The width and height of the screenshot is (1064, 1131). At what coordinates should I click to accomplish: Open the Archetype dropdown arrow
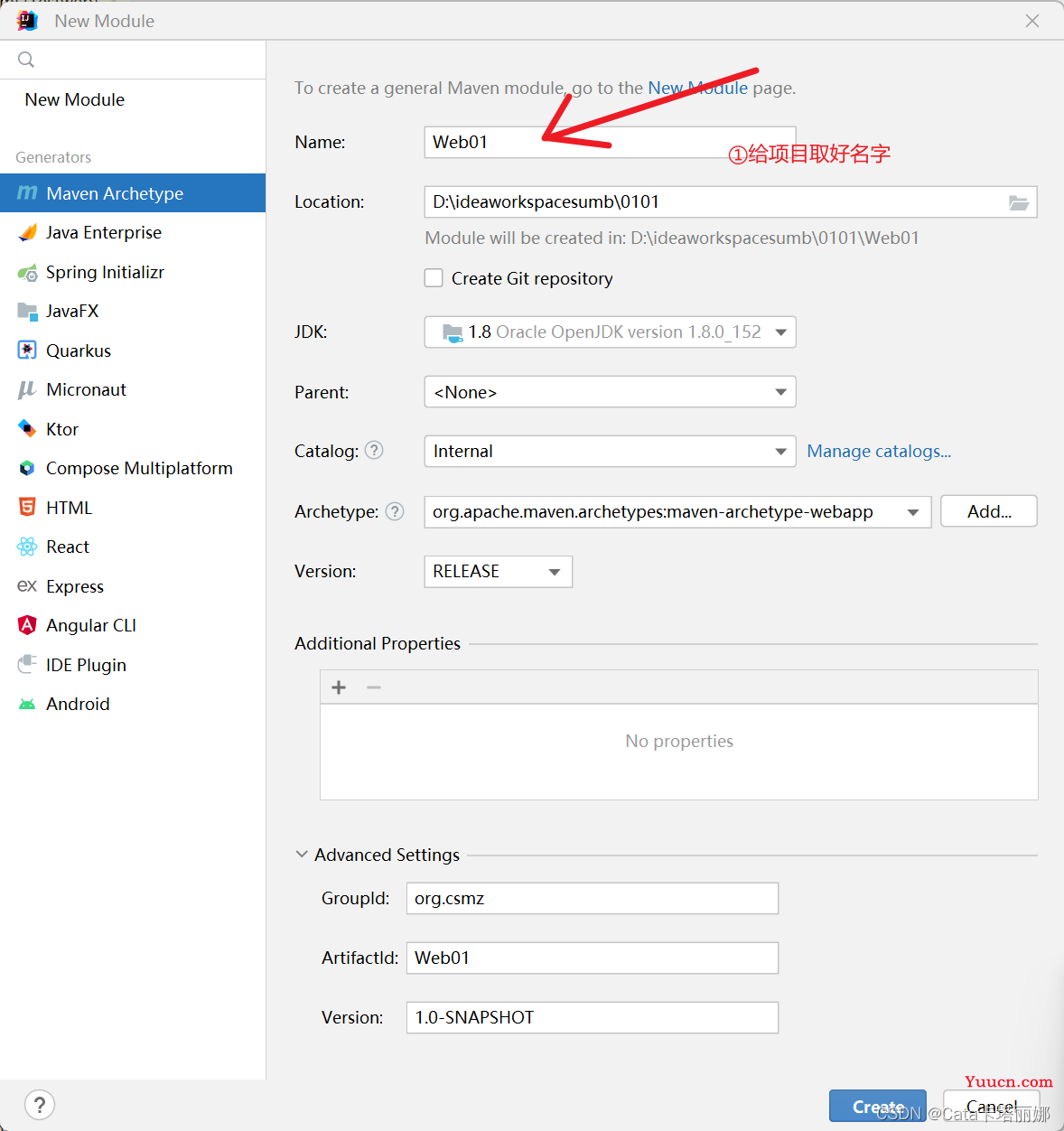coord(913,512)
